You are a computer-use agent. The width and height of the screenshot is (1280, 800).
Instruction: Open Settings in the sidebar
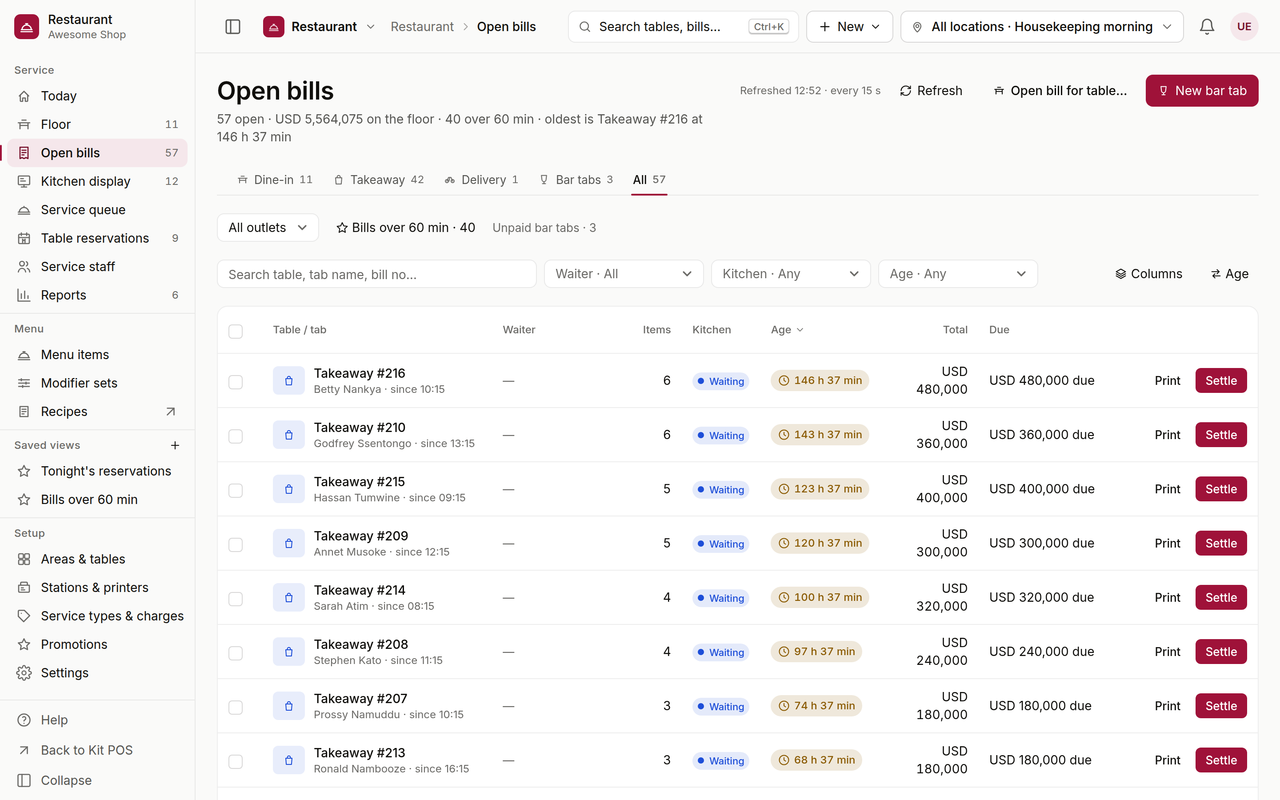click(x=97, y=673)
